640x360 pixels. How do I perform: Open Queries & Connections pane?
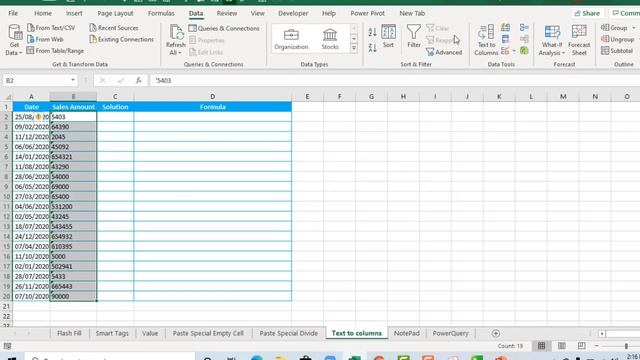(x=224, y=28)
